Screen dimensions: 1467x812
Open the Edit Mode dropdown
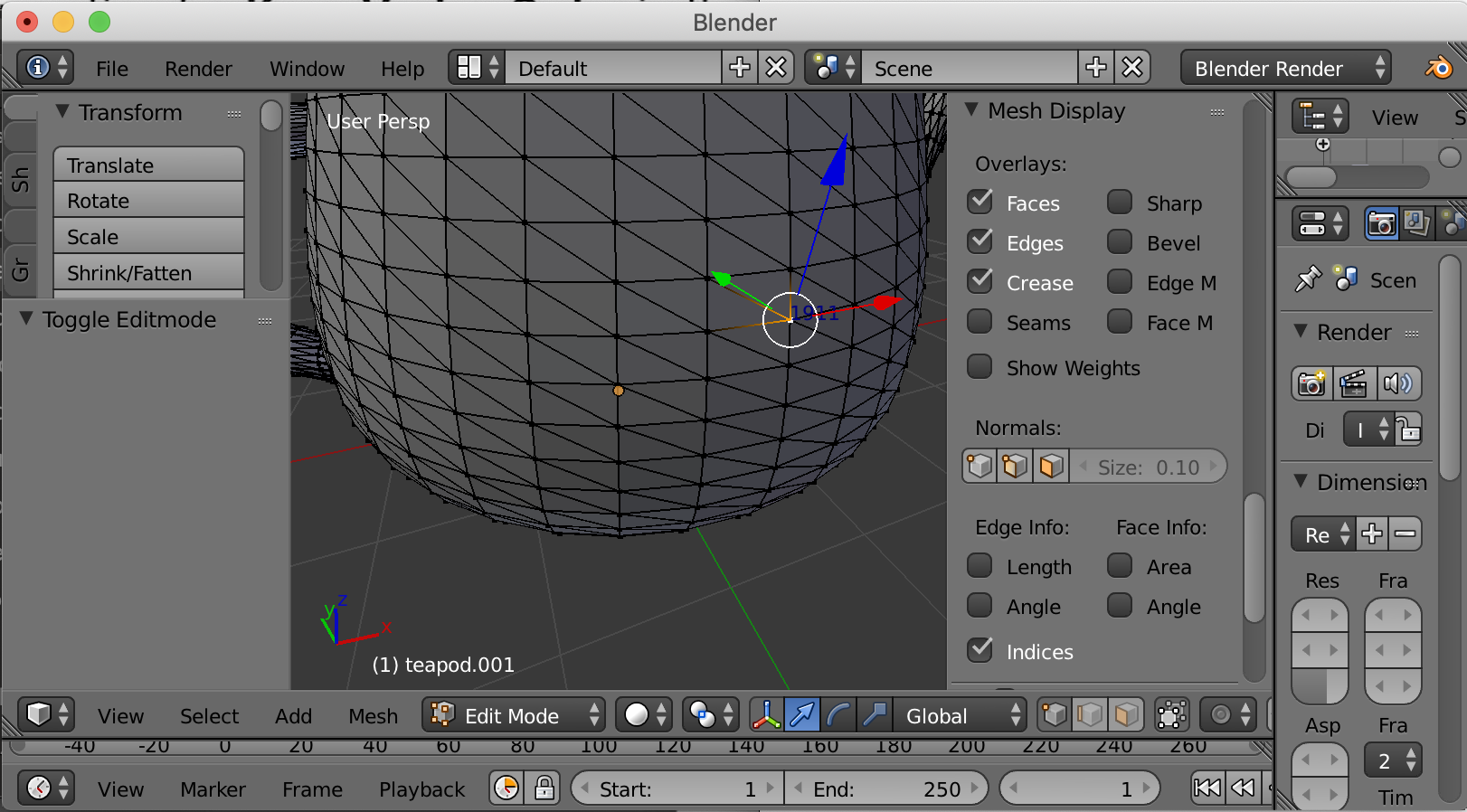click(x=514, y=715)
